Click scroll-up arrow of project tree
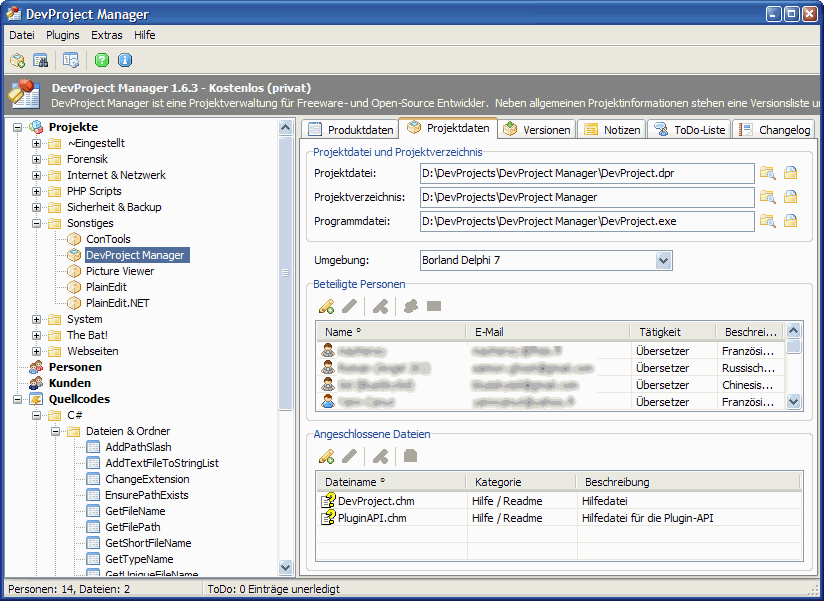 point(285,127)
